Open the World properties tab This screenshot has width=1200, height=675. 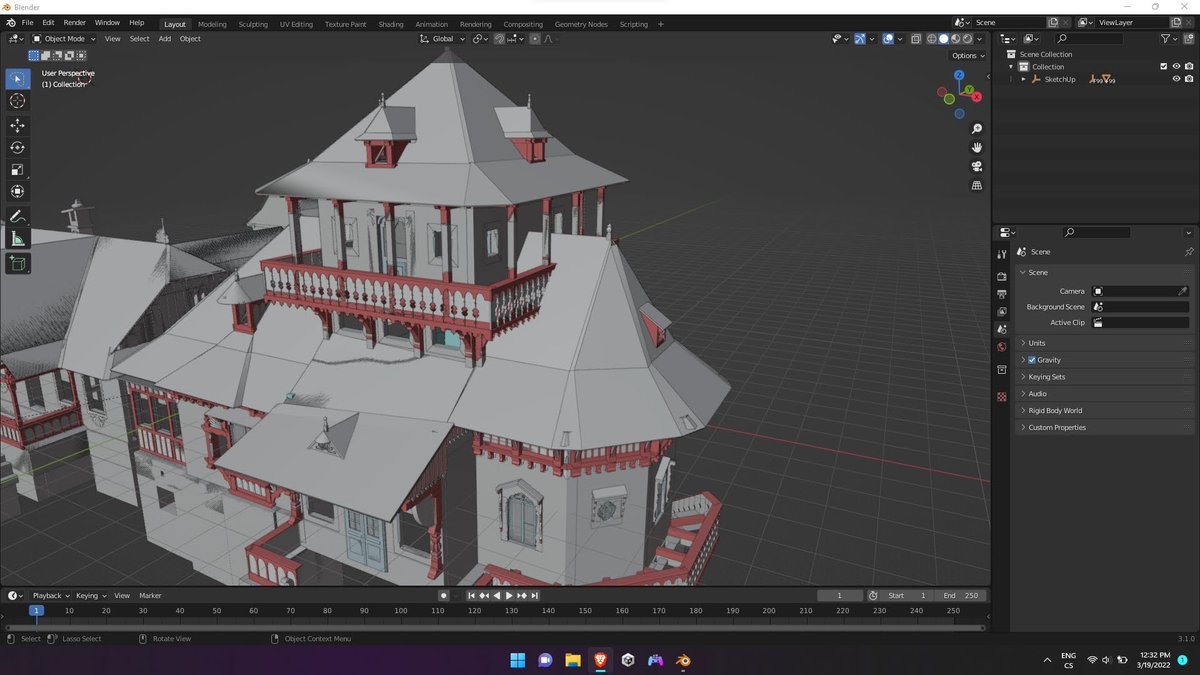click(1002, 347)
